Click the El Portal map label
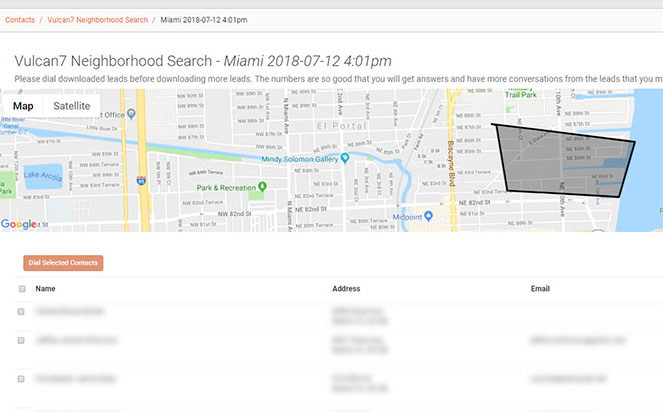Screen dimensions: 663x412 (x=341, y=126)
